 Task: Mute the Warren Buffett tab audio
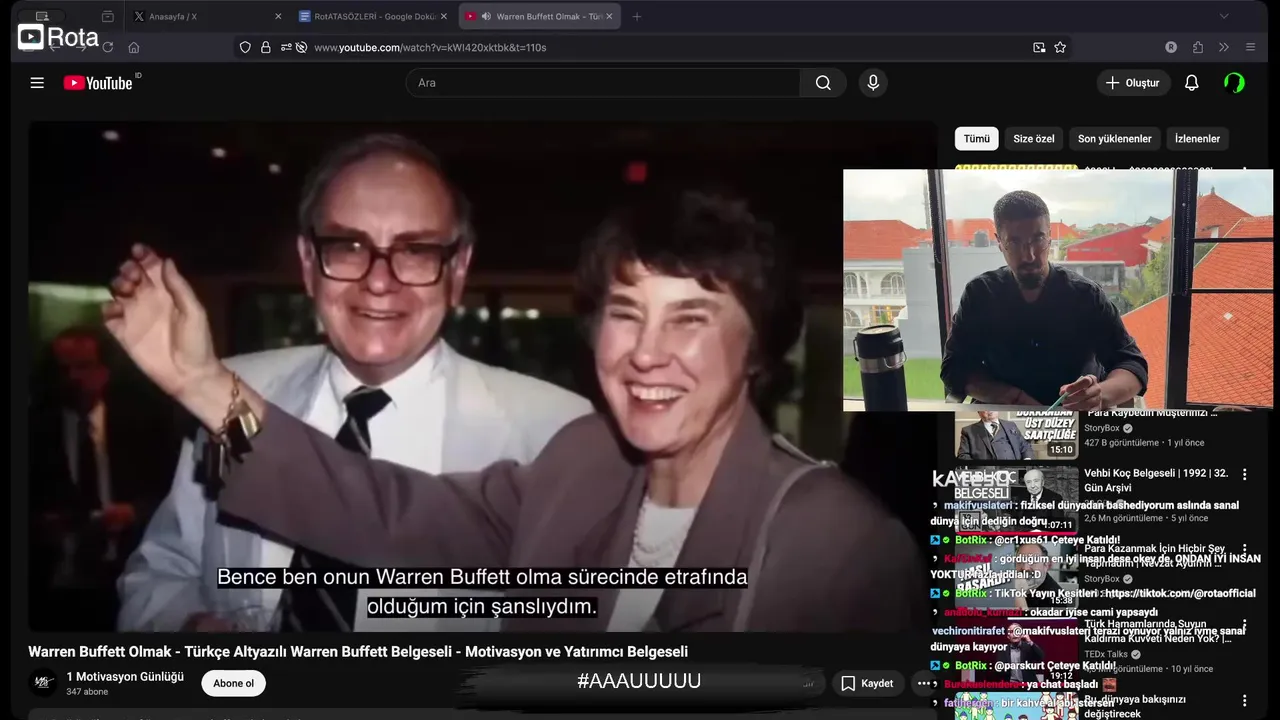click(486, 16)
